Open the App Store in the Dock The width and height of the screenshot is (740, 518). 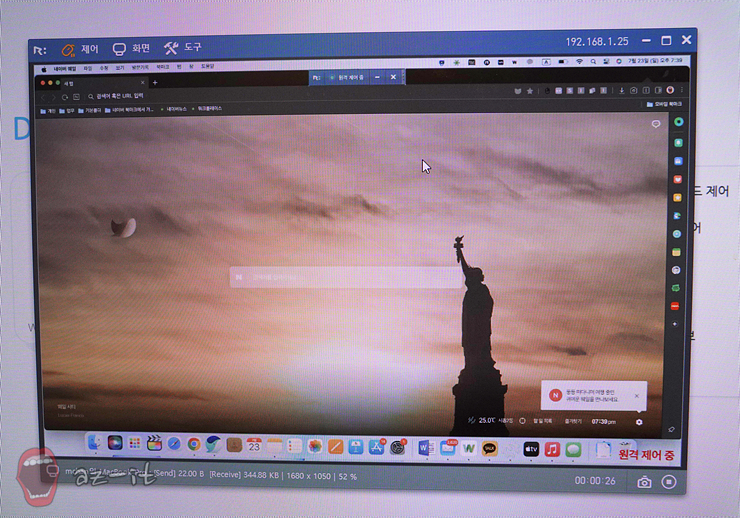pos(376,447)
